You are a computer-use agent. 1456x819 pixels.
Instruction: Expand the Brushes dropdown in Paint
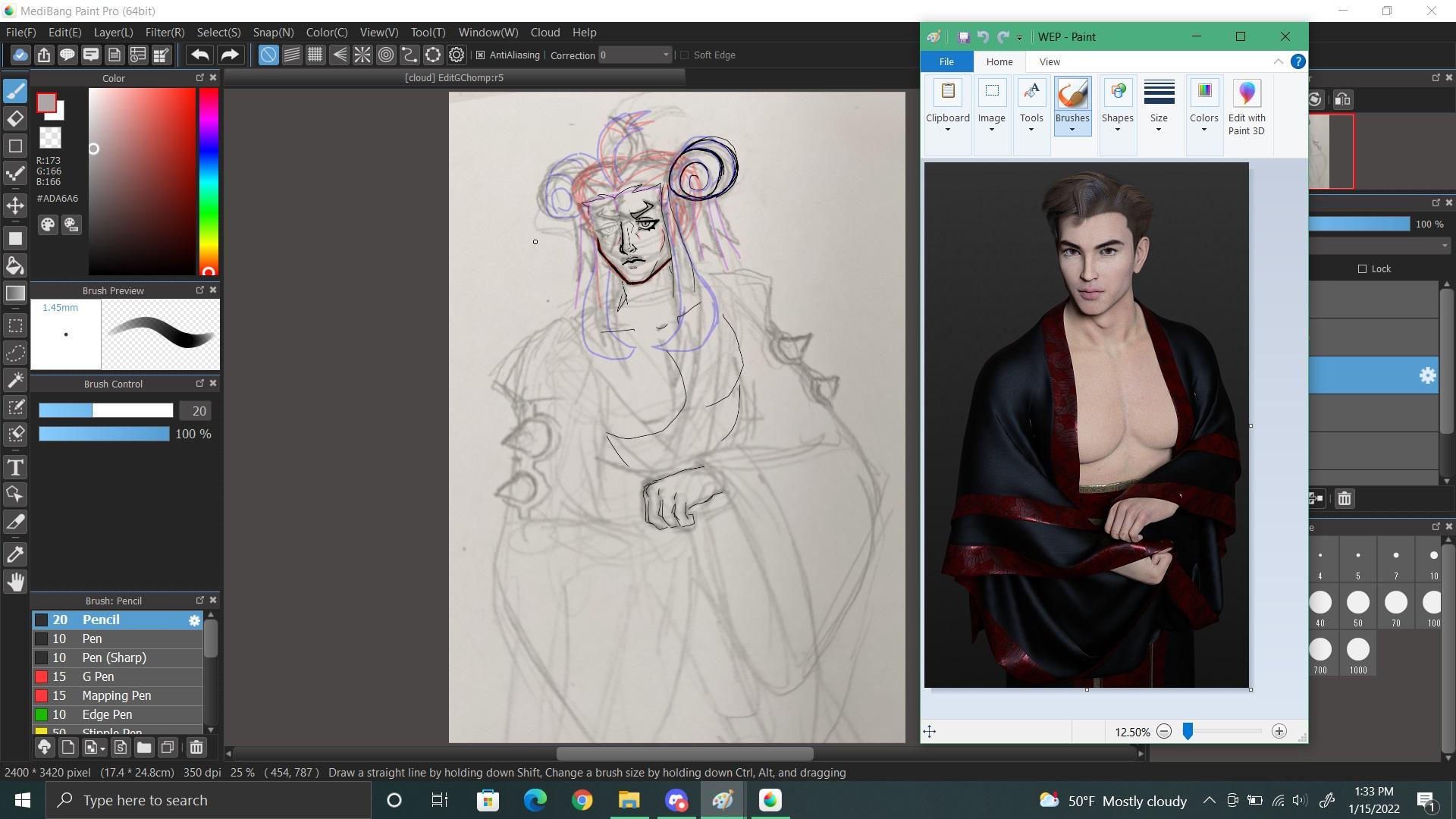[1072, 130]
